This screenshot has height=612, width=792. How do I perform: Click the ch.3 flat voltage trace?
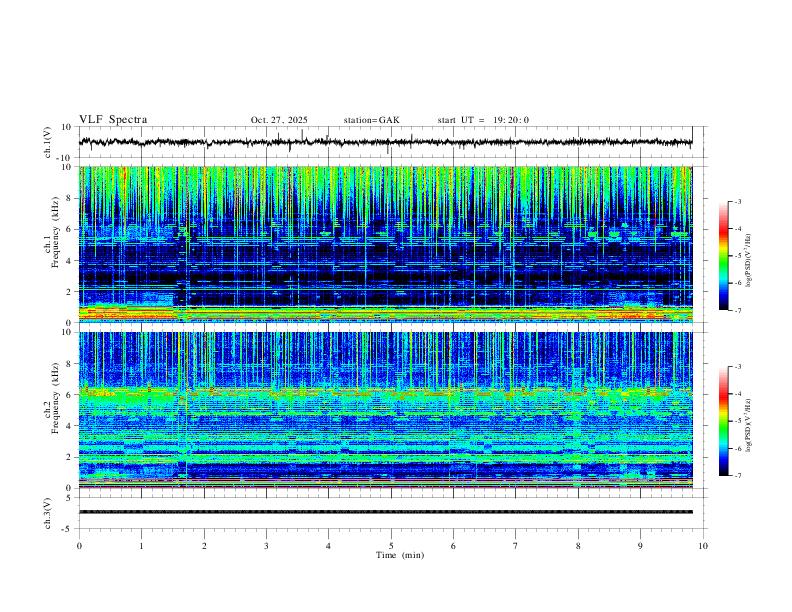(x=385, y=512)
